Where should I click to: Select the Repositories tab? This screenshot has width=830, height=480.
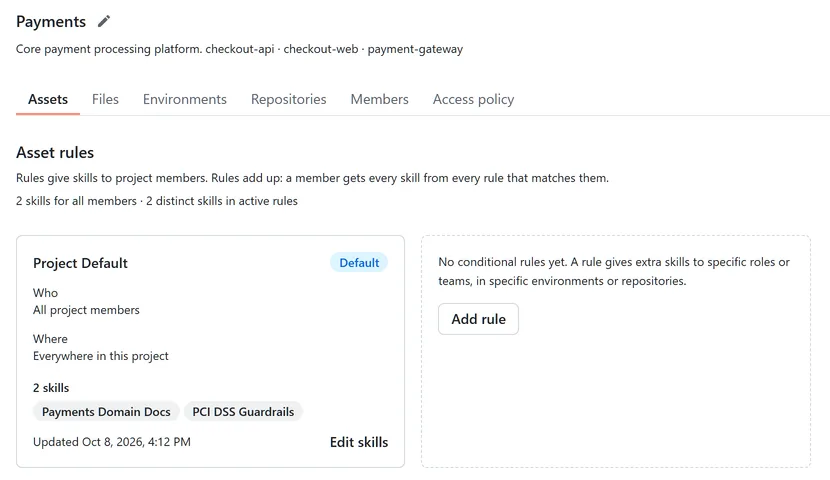point(288,99)
